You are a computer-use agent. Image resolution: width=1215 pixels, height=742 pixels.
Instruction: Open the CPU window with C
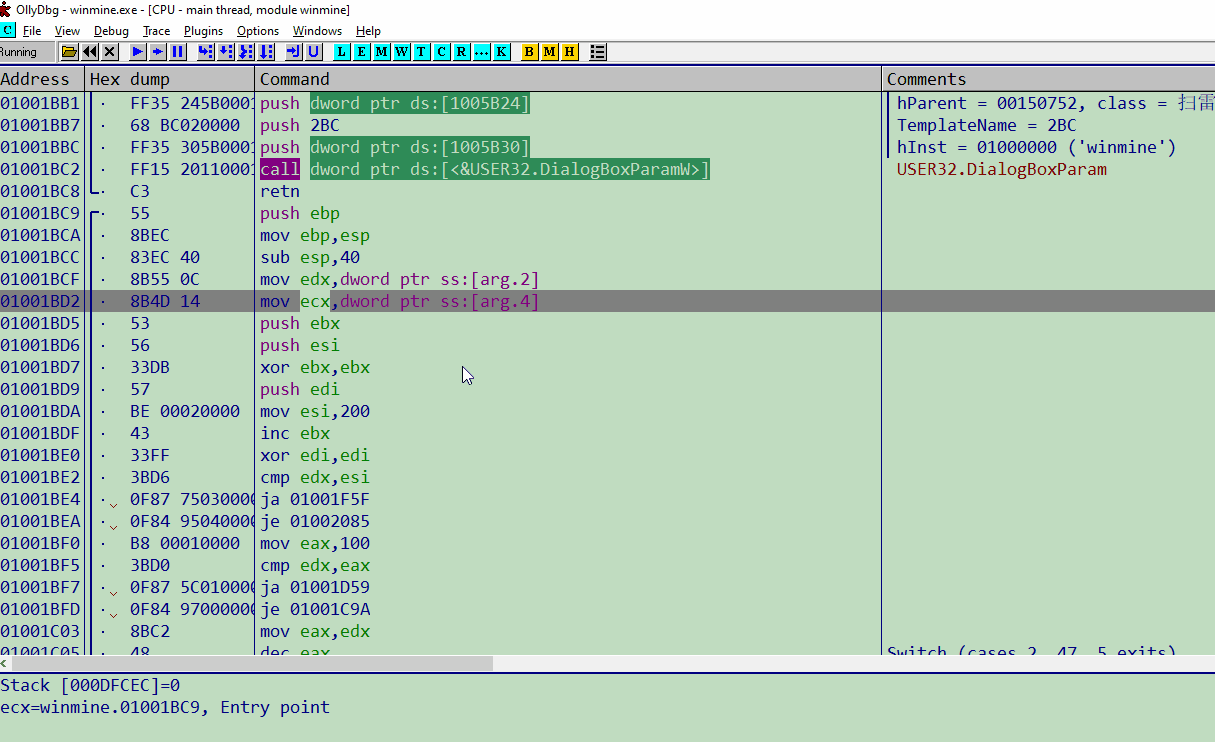click(441, 51)
